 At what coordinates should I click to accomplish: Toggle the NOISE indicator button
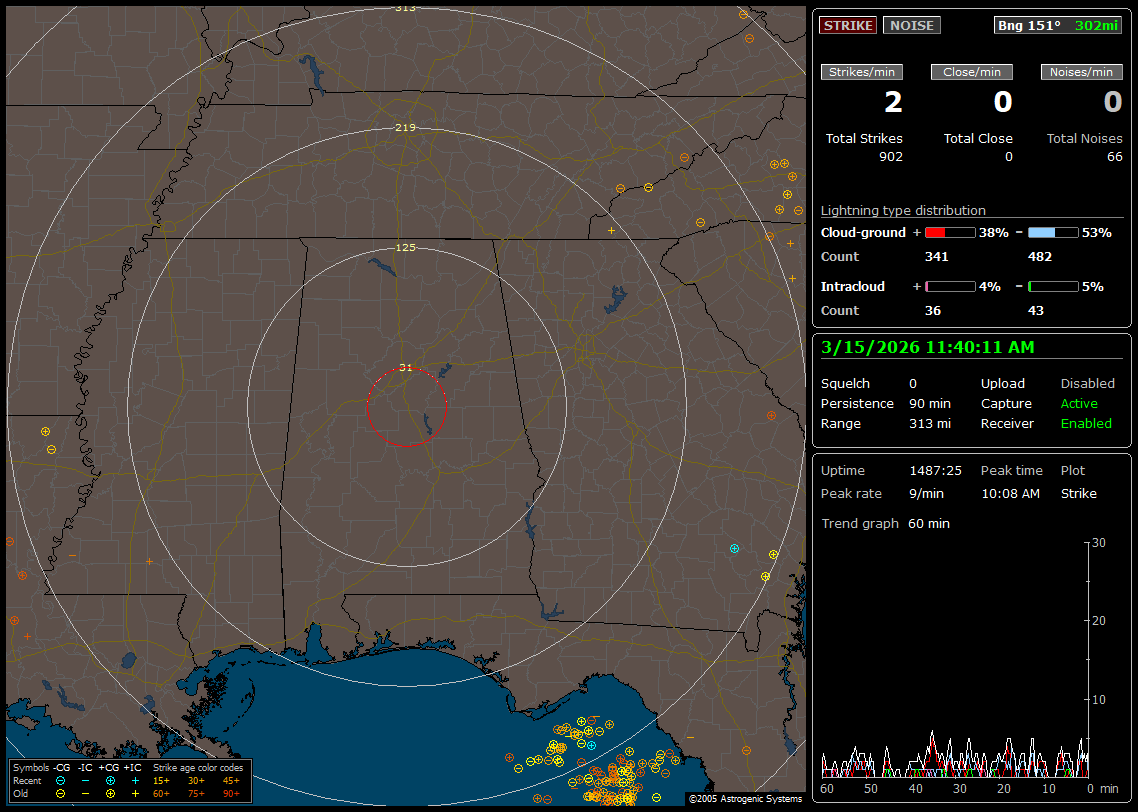911,25
